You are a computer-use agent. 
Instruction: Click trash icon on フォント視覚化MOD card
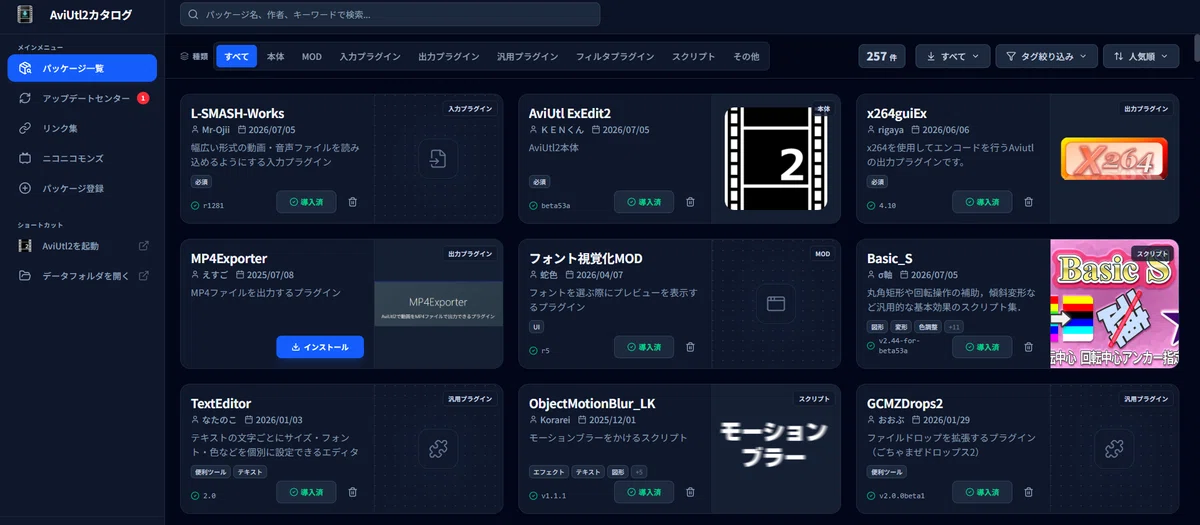690,347
